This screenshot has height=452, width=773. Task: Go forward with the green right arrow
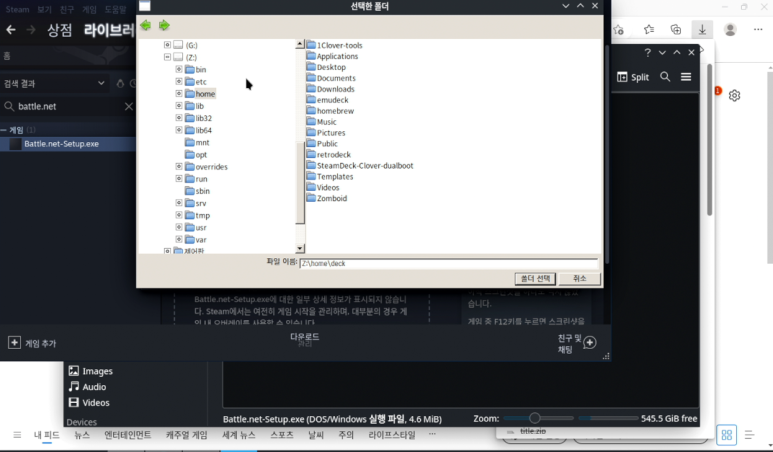[164, 25]
